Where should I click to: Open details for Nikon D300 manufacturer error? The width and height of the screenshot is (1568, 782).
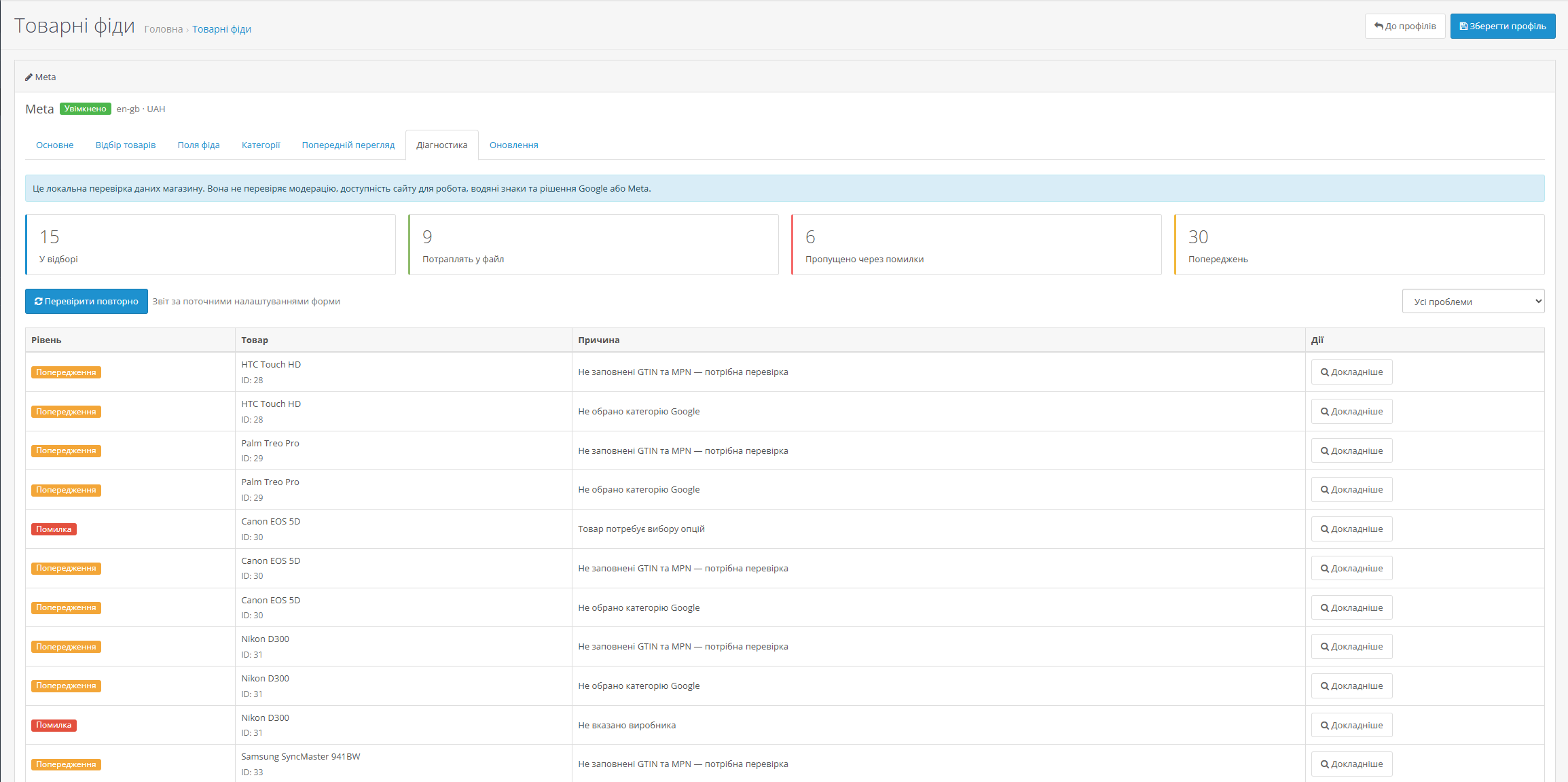point(1351,726)
